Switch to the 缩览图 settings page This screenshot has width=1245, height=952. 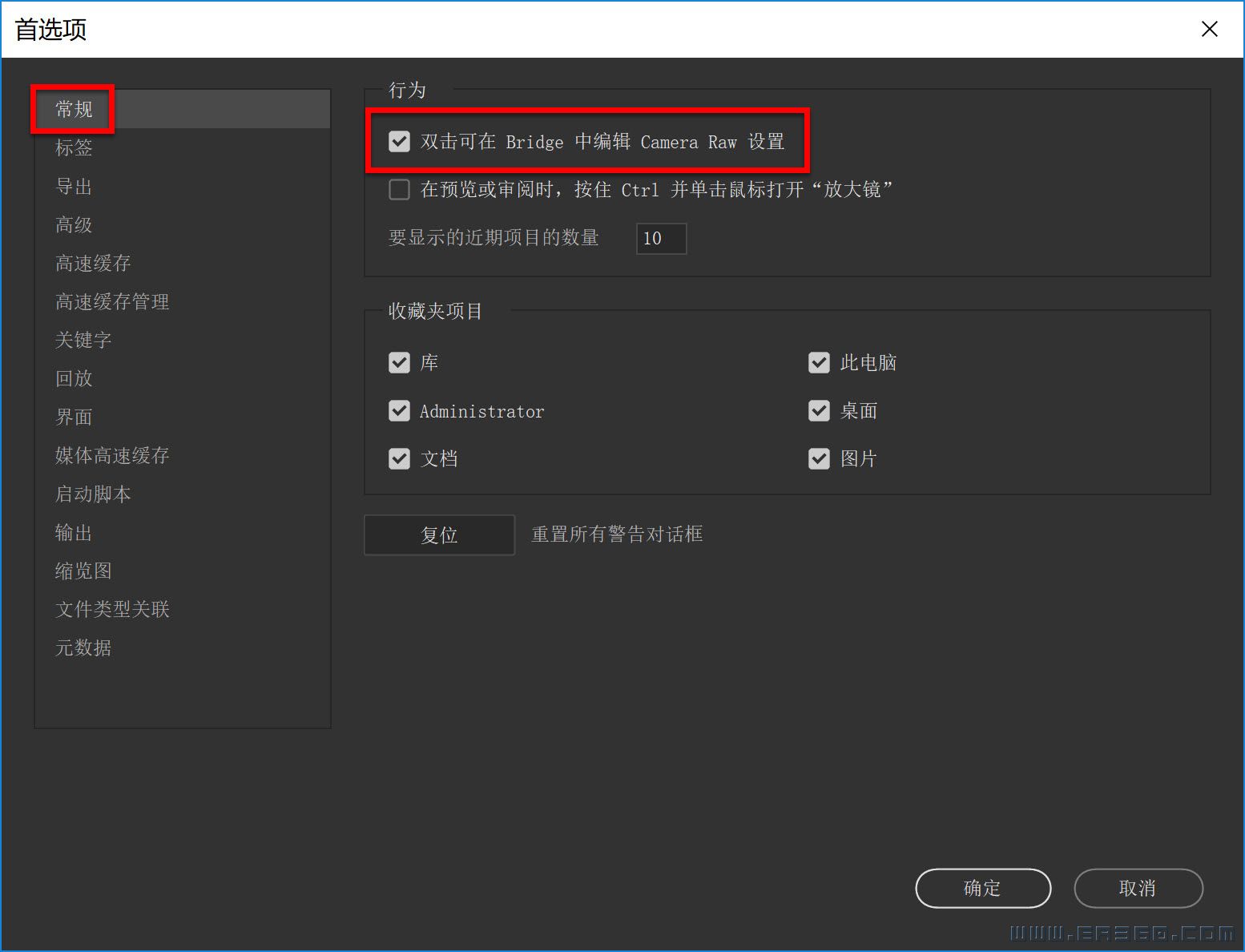tap(83, 571)
